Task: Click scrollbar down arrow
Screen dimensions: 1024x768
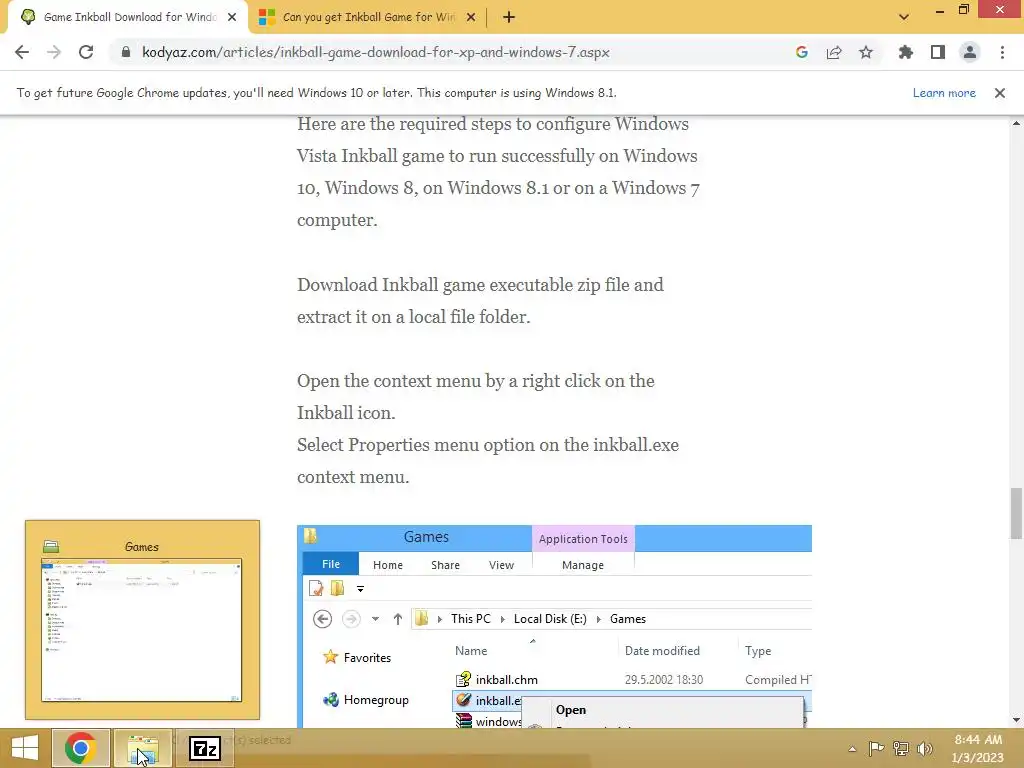Action: 1016,720
